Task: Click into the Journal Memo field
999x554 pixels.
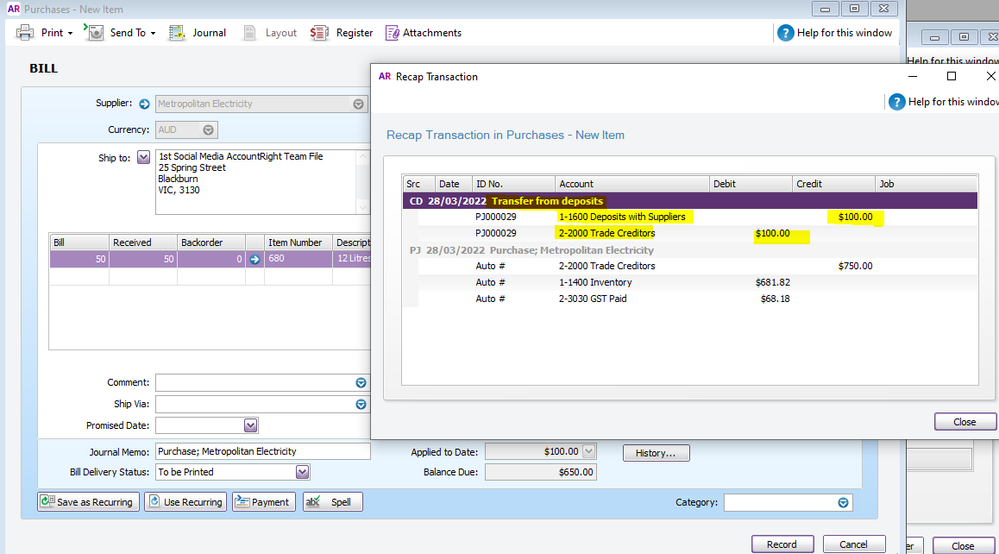Action: 262,452
